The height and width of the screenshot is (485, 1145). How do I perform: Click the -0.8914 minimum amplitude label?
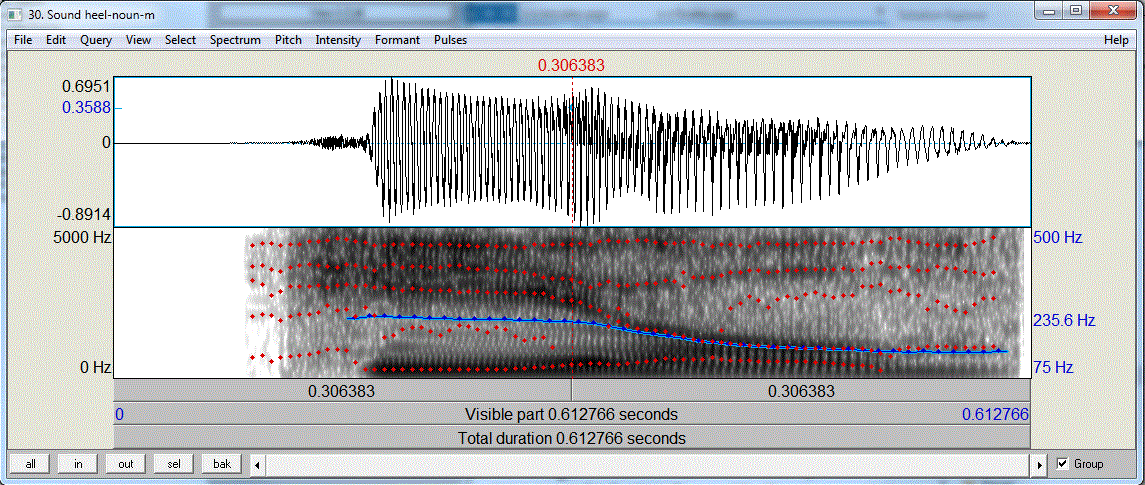tap(84, 214)
